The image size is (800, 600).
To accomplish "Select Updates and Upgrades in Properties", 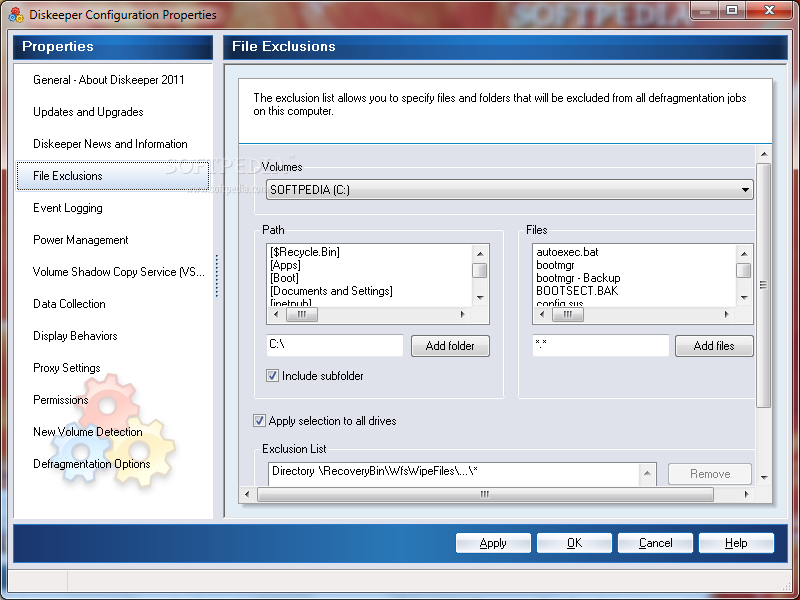I will (88, 112).
